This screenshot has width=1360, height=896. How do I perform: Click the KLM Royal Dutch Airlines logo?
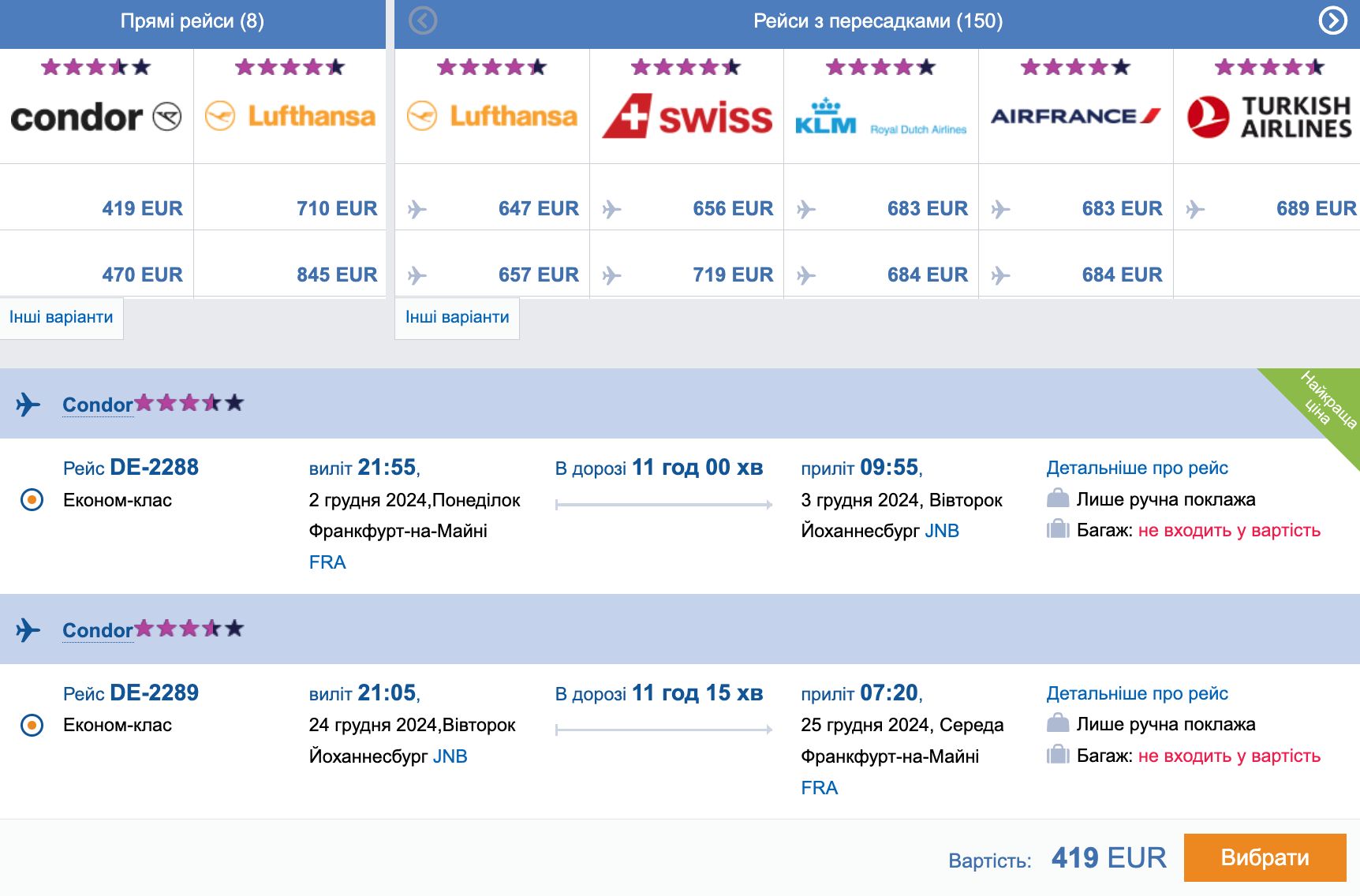pyautogui.click(x=880, y=118)
